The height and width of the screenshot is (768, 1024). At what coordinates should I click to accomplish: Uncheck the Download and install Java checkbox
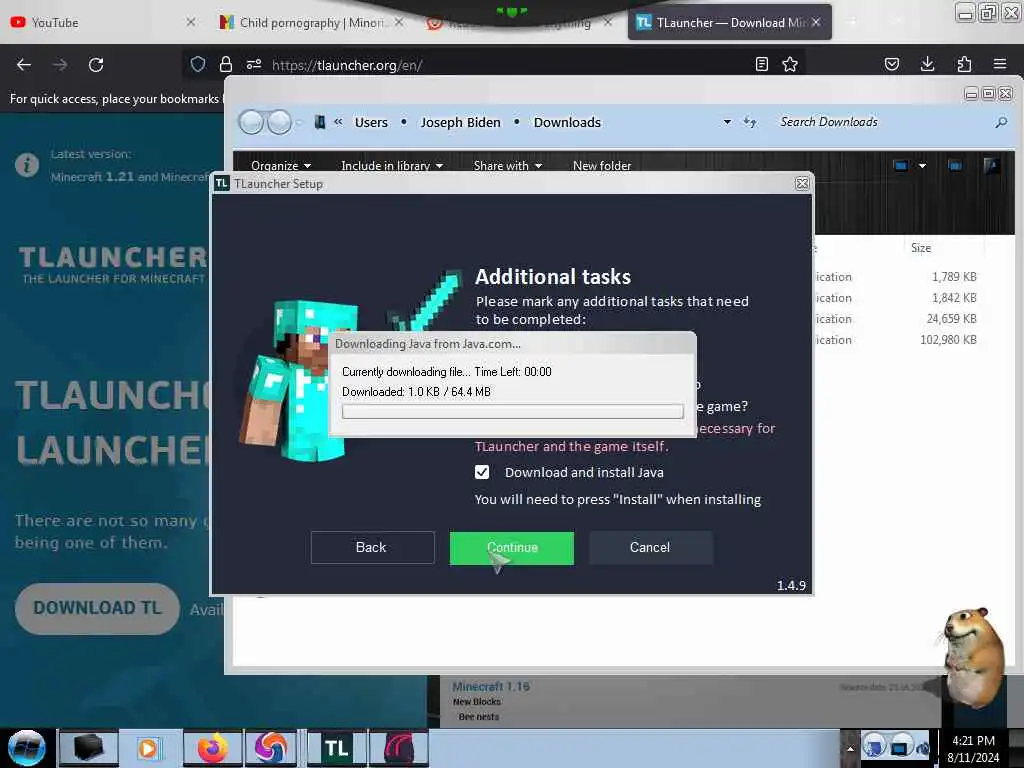click(x=482, y=472)
